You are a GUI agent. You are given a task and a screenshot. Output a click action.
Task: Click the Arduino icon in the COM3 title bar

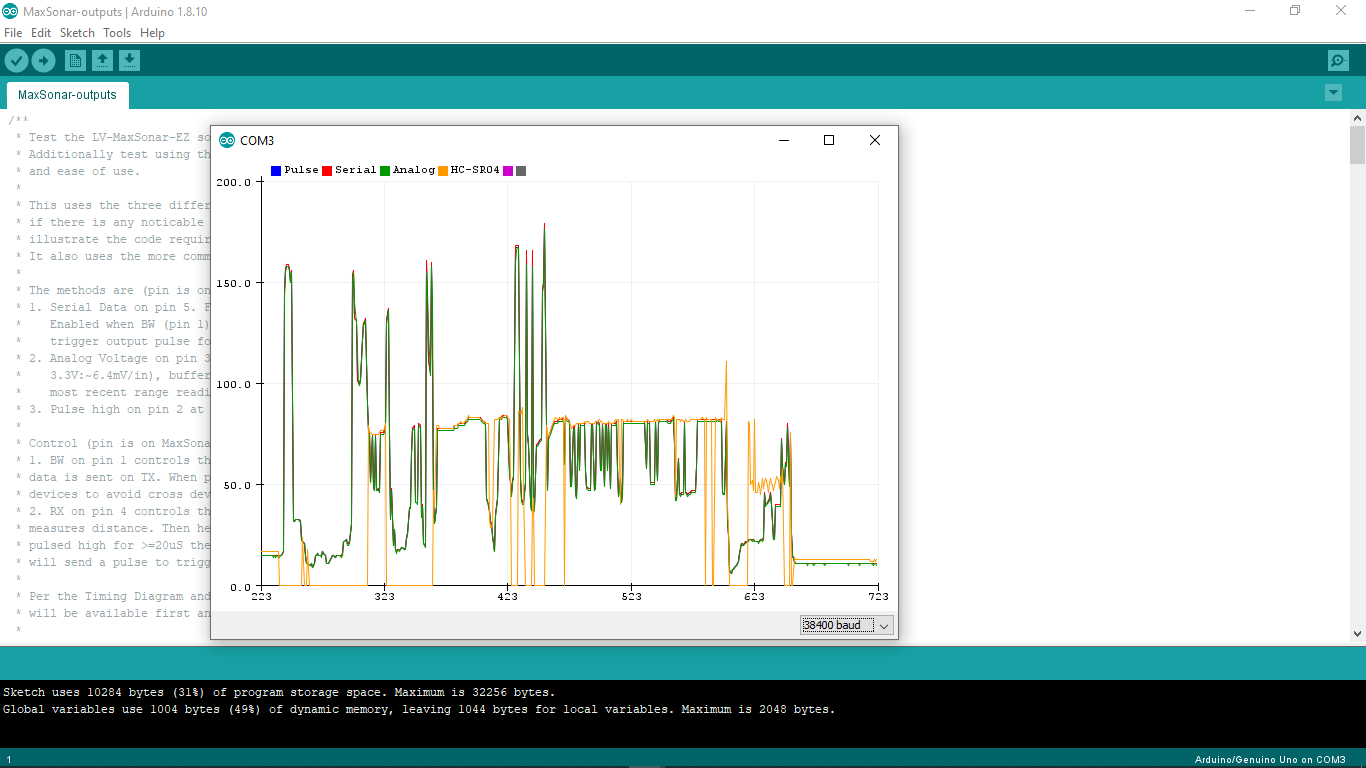click(227, 140)
